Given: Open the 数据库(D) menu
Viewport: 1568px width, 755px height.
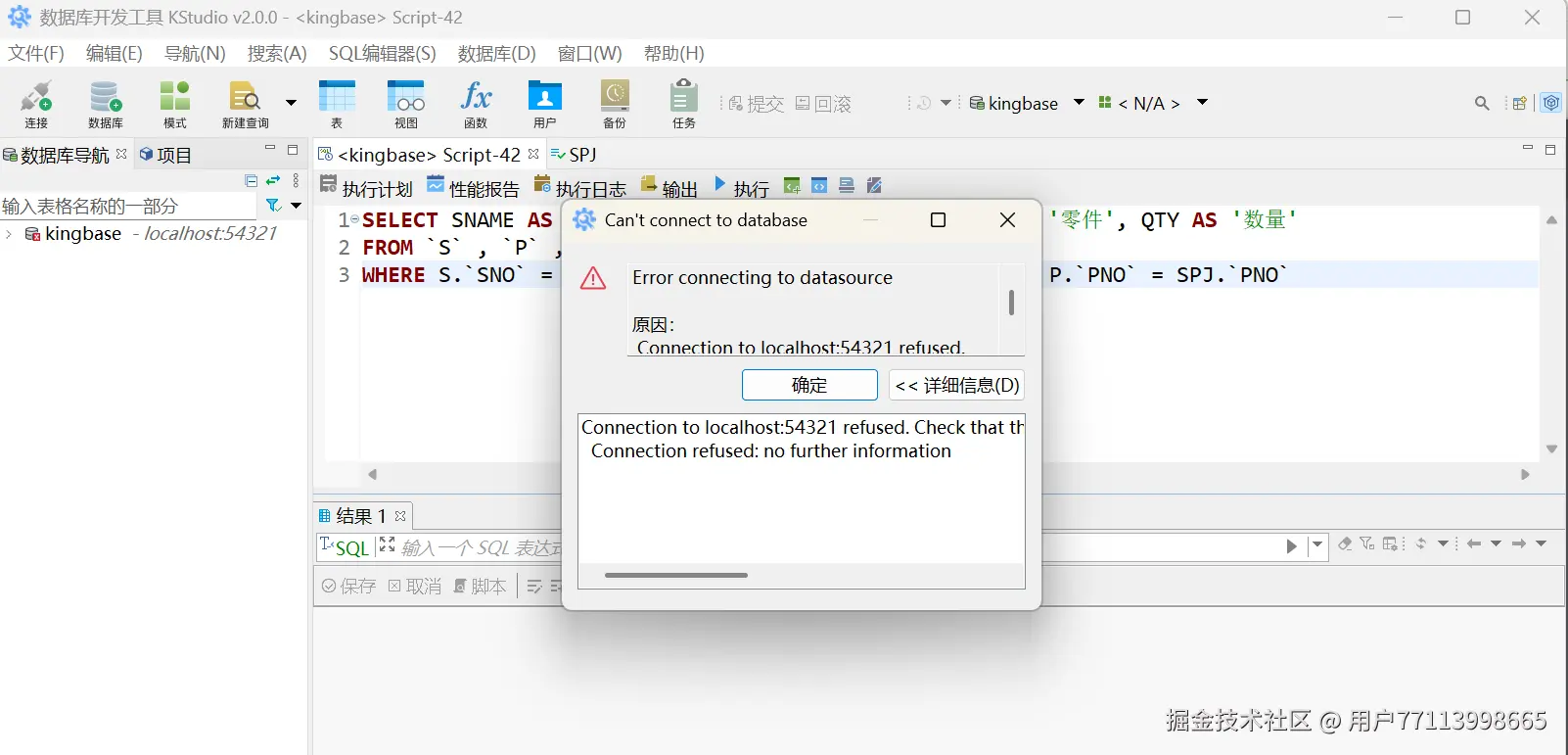Looking at the screenshot, I should pos(497,53).
